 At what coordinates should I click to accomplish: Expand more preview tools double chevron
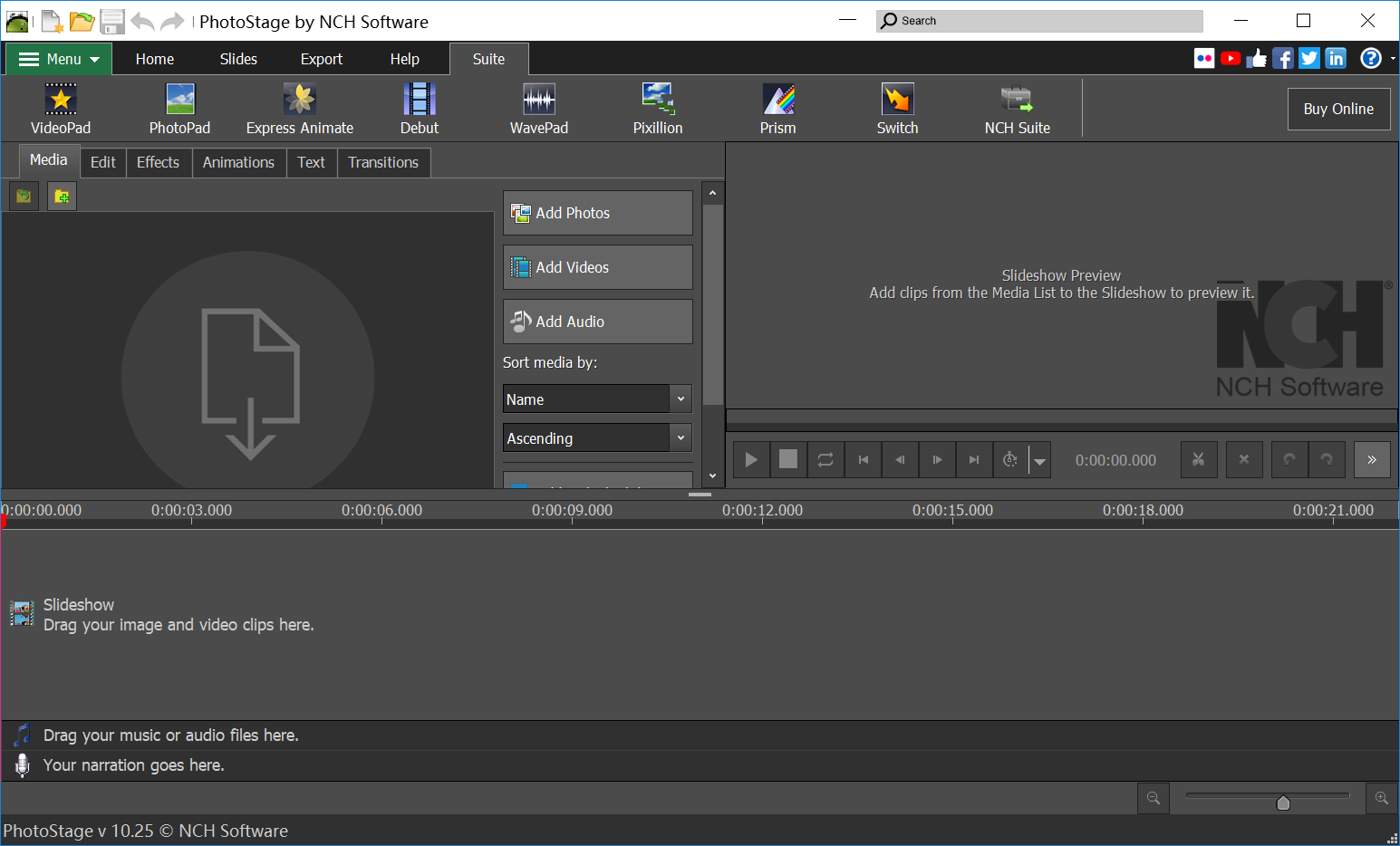[x=1372, y=459]
